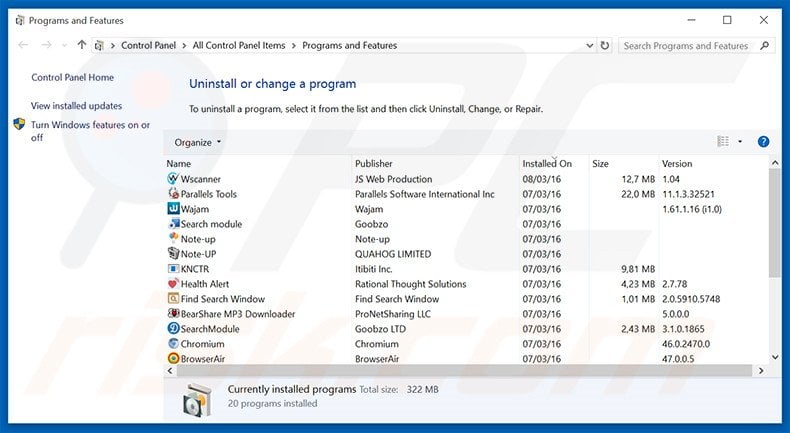Image resolution: width=790 pixels, height=433 pixels.
Task: Open the recent locations dropdown arrow
Action: [x=64, y=45]
